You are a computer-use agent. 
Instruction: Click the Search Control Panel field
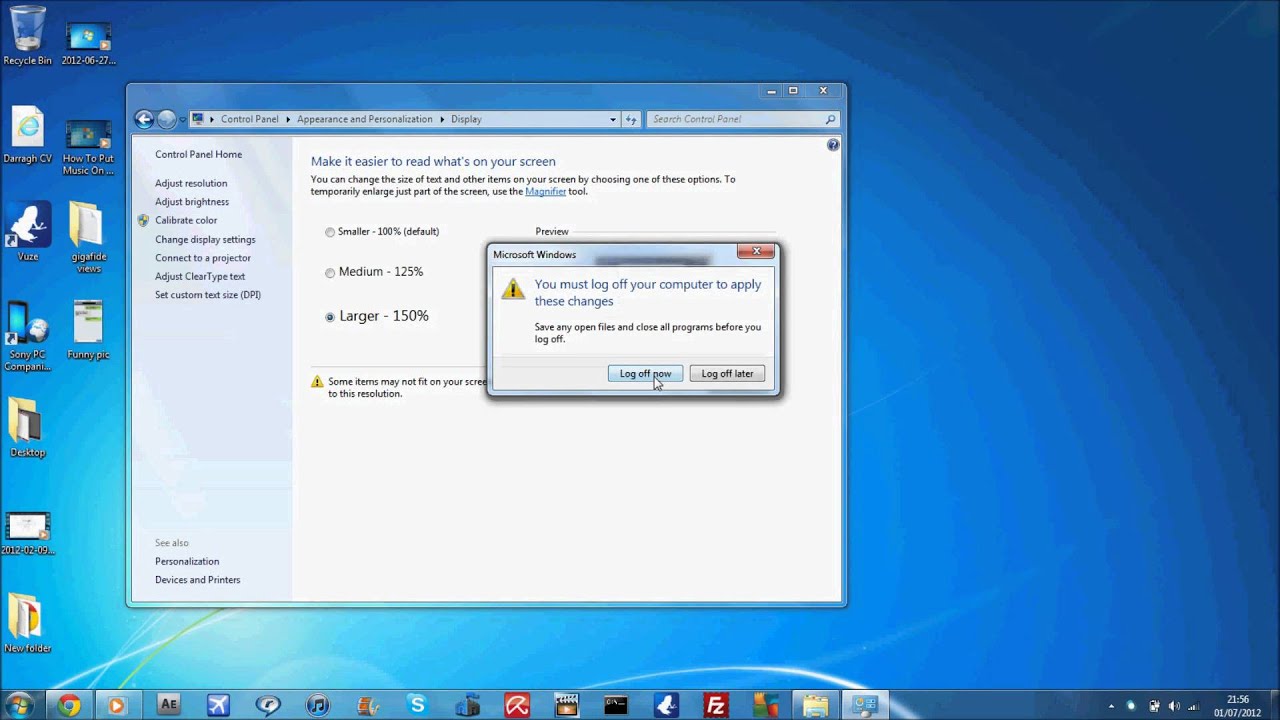pyautogui.click(x=742, y=119)
